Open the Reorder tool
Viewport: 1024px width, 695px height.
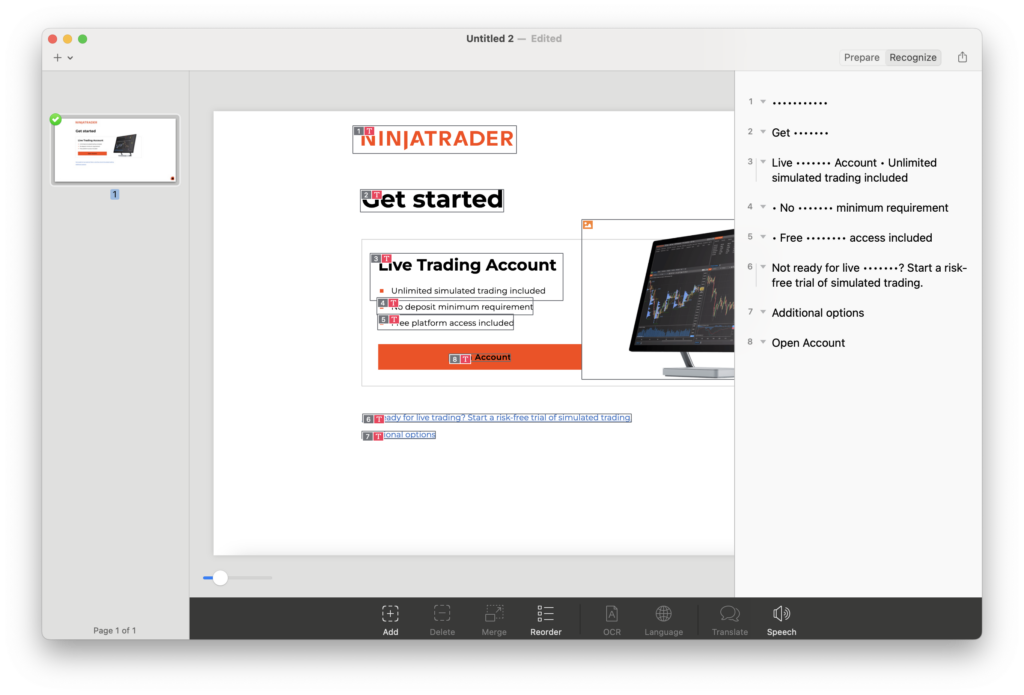(545, 619)
